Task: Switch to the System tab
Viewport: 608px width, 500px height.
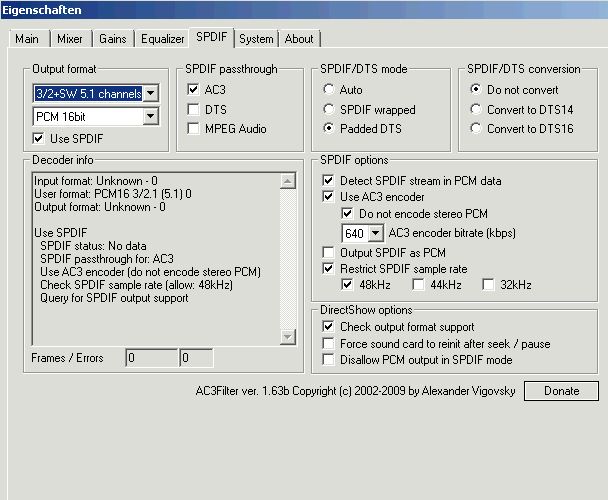Action: click(x=256, y=39)
